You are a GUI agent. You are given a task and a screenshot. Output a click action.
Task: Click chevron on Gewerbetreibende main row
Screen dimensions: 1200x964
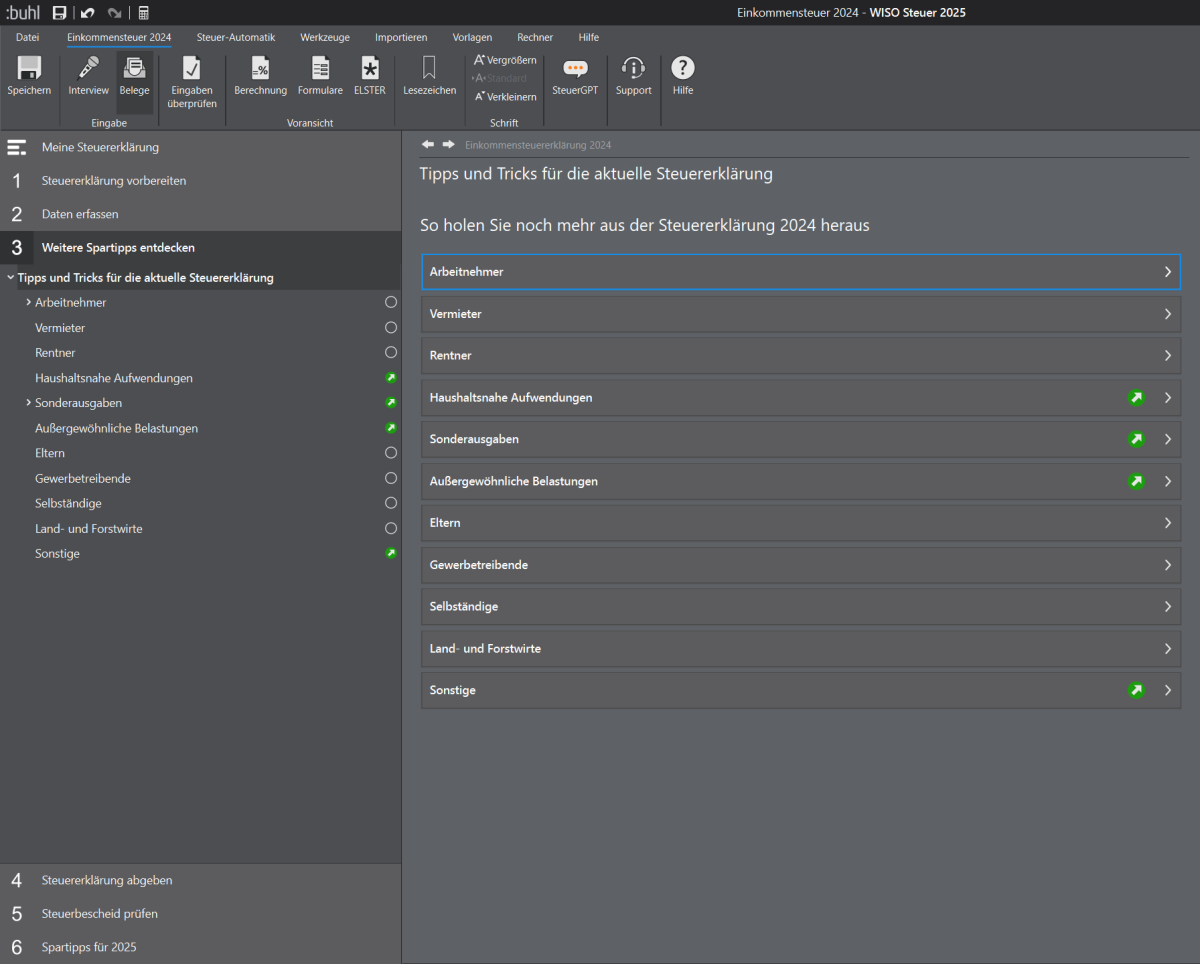[x=1167, y=565]
